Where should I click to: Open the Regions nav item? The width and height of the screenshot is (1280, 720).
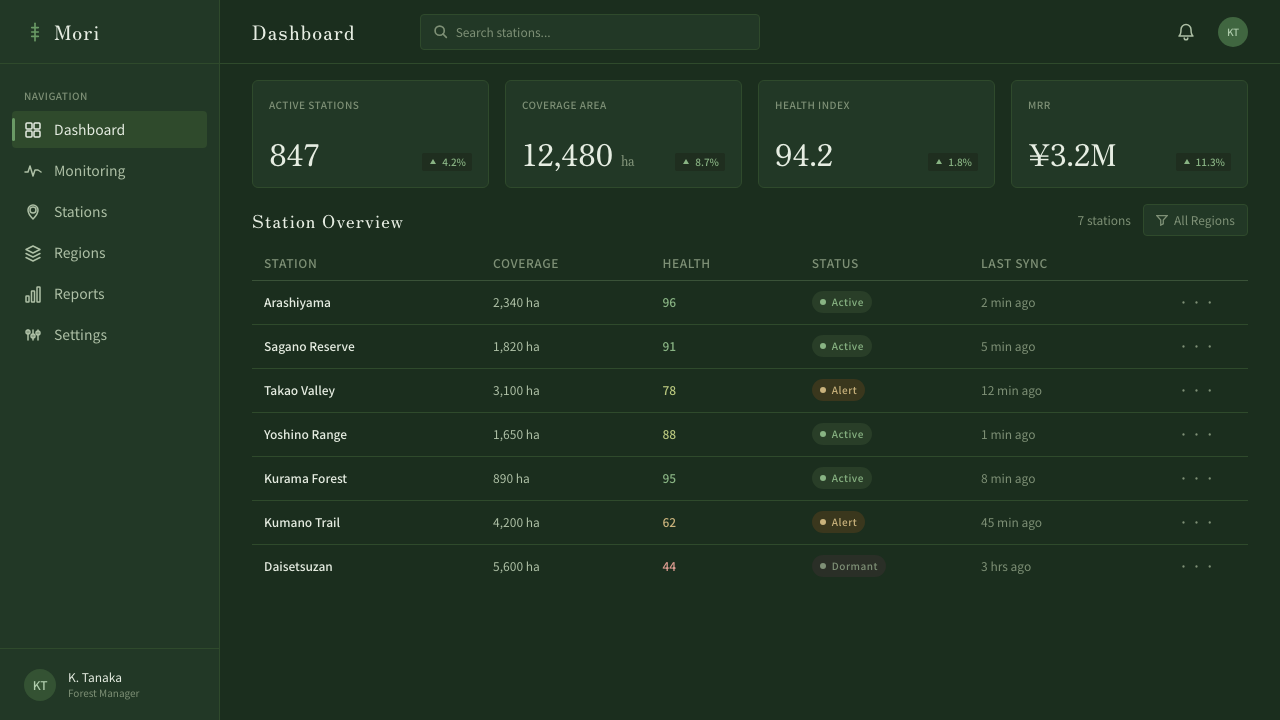tap(109, 253)
